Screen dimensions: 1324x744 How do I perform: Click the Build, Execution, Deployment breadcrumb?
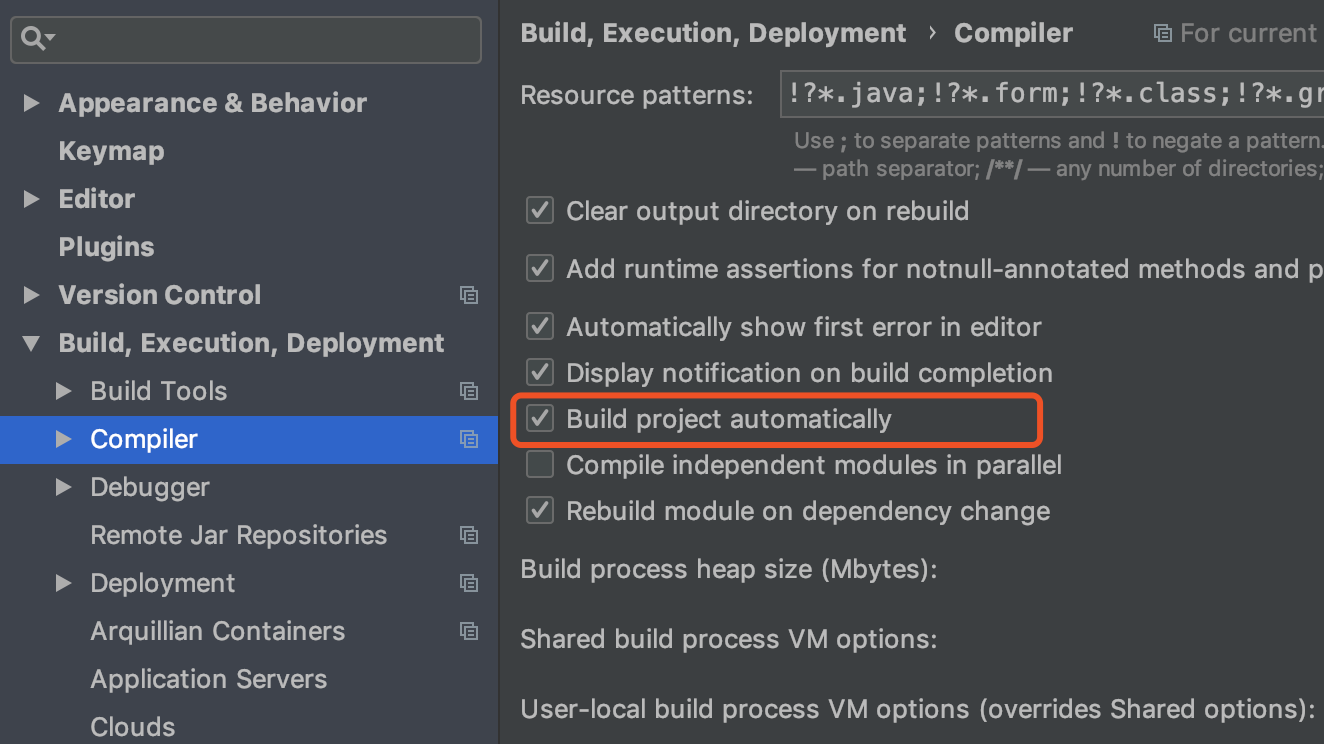(713, 33)
